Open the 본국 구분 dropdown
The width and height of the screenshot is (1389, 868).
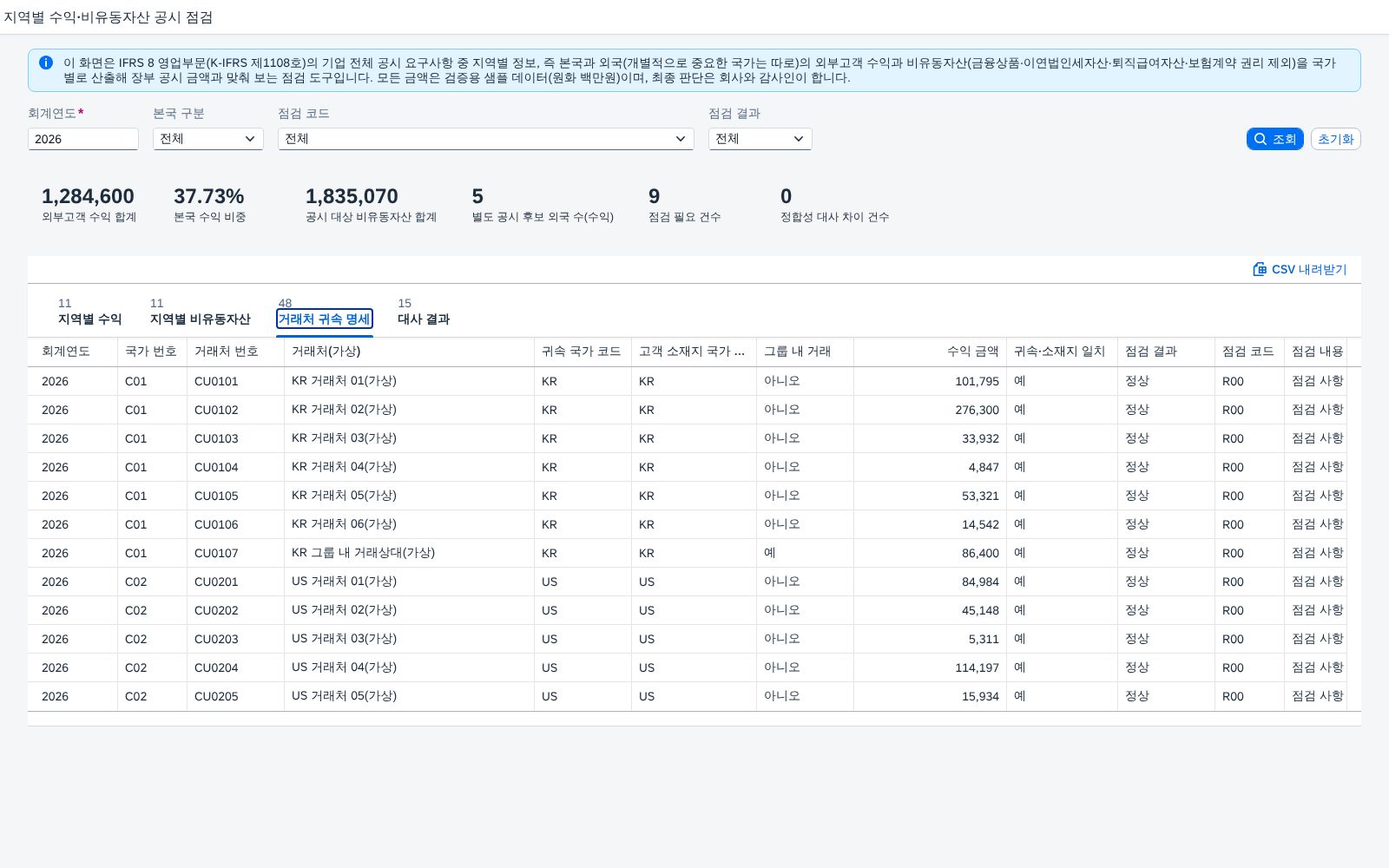click(208, 139)
